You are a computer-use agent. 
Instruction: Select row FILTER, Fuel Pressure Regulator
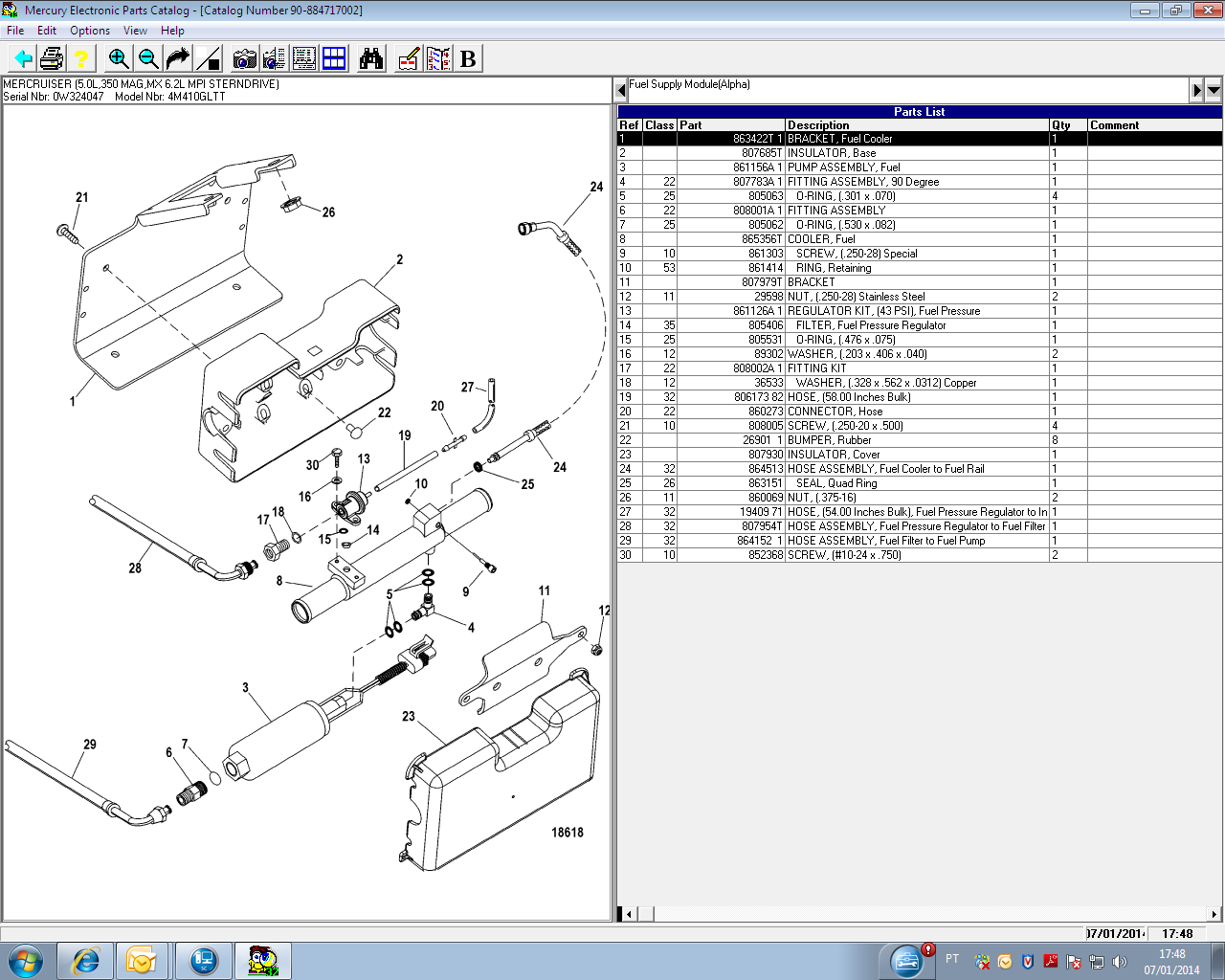(920, 325)
